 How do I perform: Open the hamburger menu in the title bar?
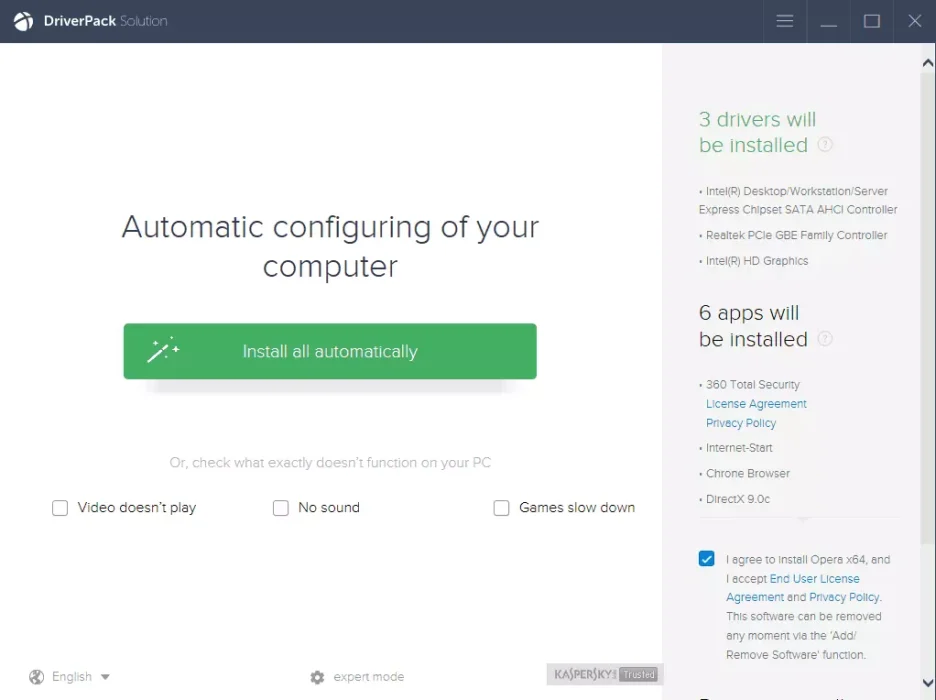pos(784,21)
